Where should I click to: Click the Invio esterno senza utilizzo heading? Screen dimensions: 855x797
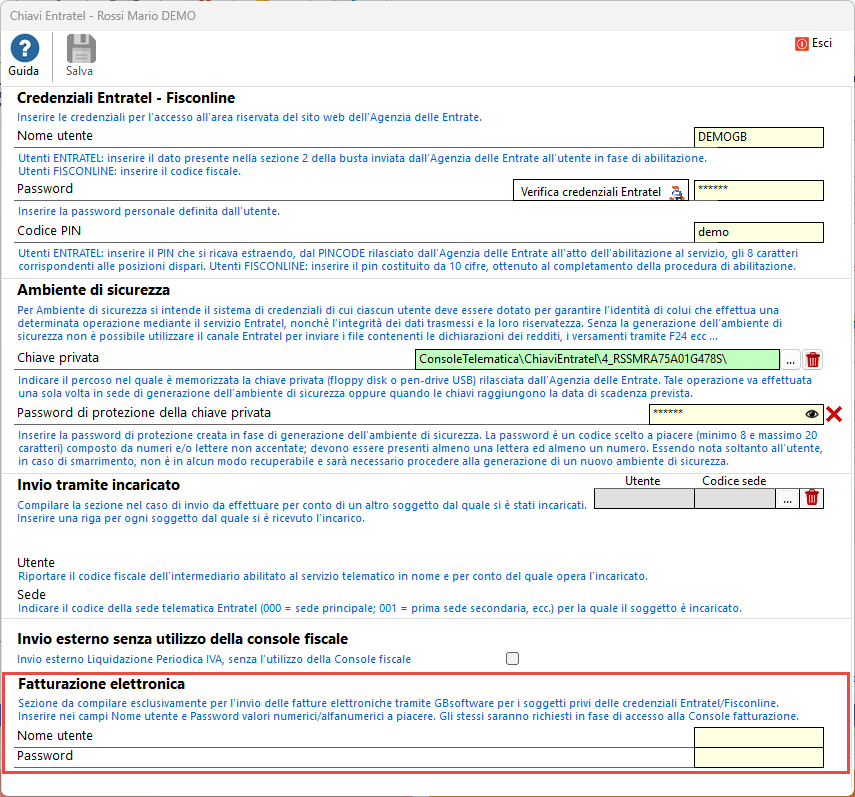click(x=182, y=639)
